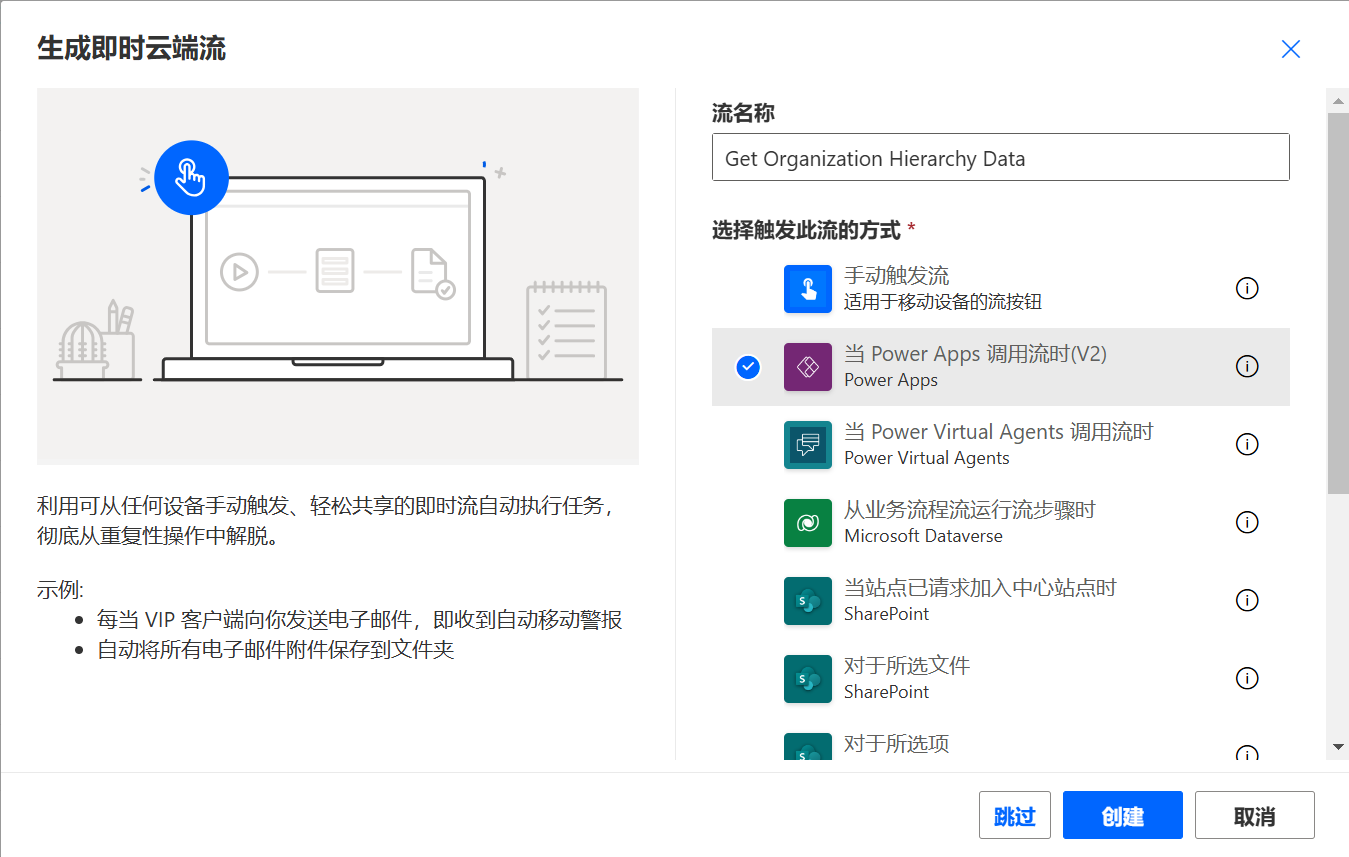Screen dimensions: 1349x857
Task: Click the flow name input field
Action: tap(1000, 158)
